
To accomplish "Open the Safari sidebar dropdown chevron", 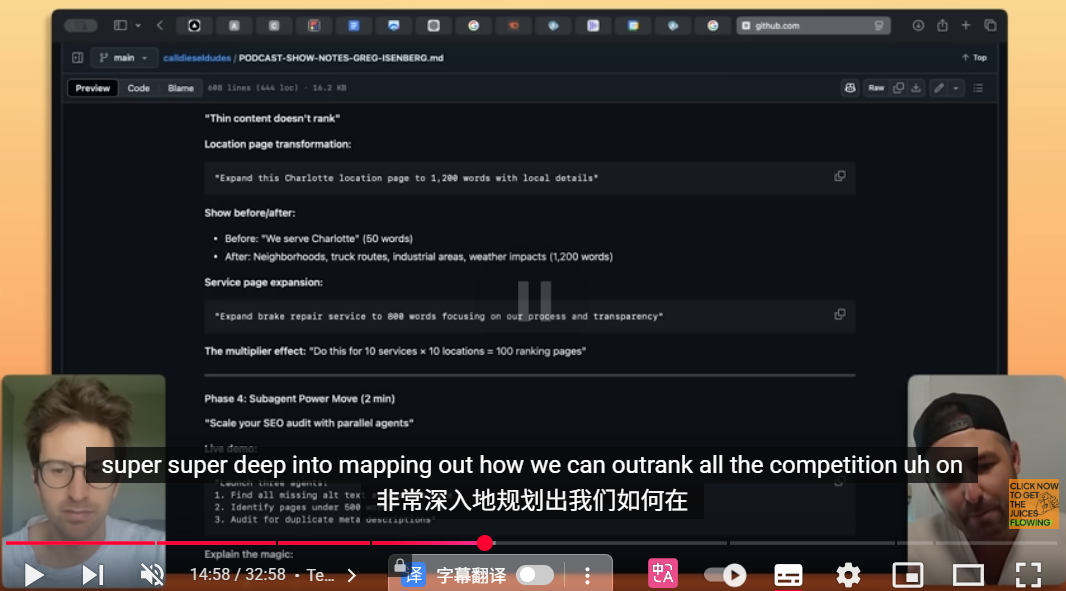I will [138, 25].
